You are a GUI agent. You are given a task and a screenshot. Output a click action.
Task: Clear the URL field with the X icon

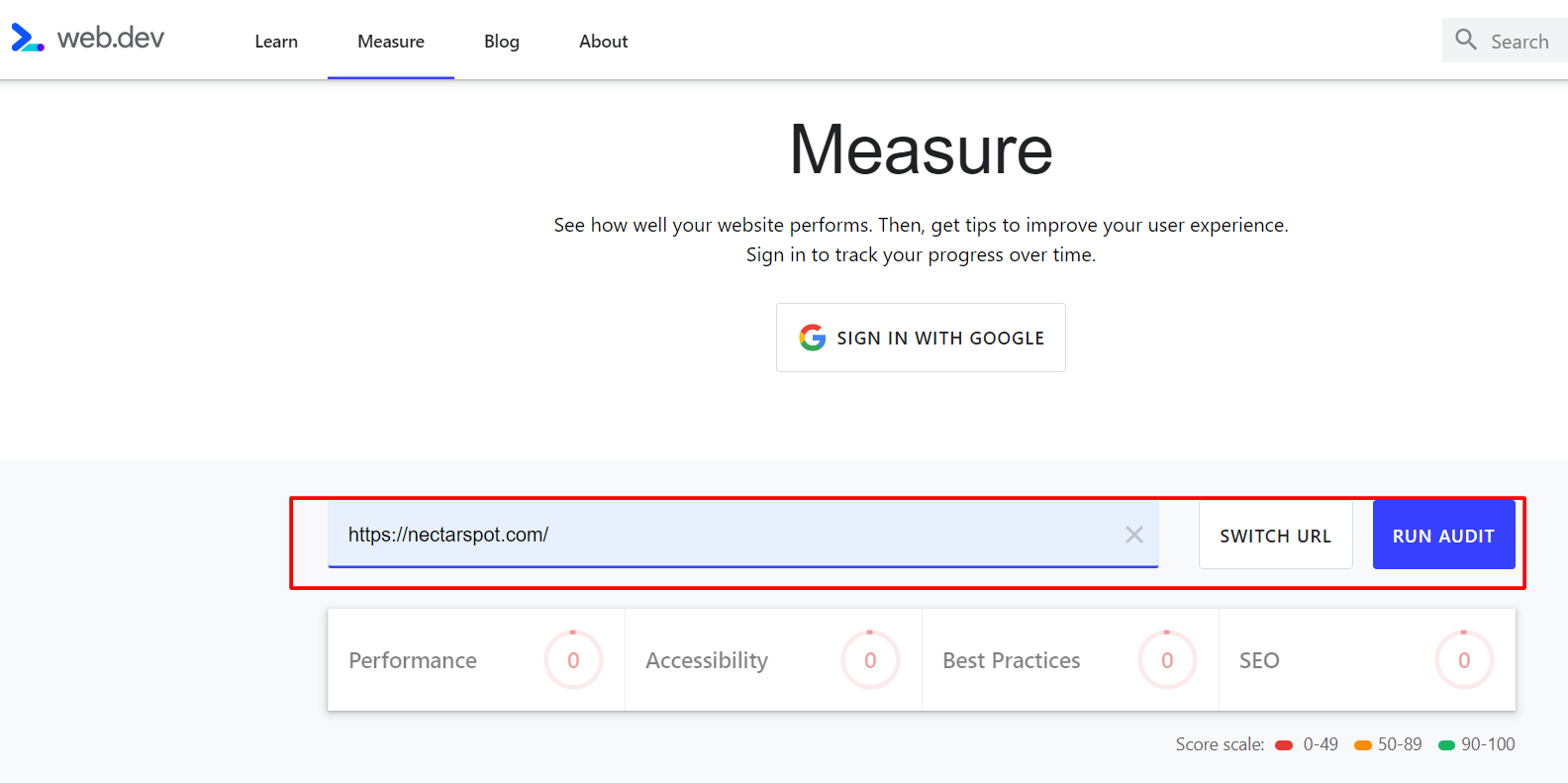1134,535
